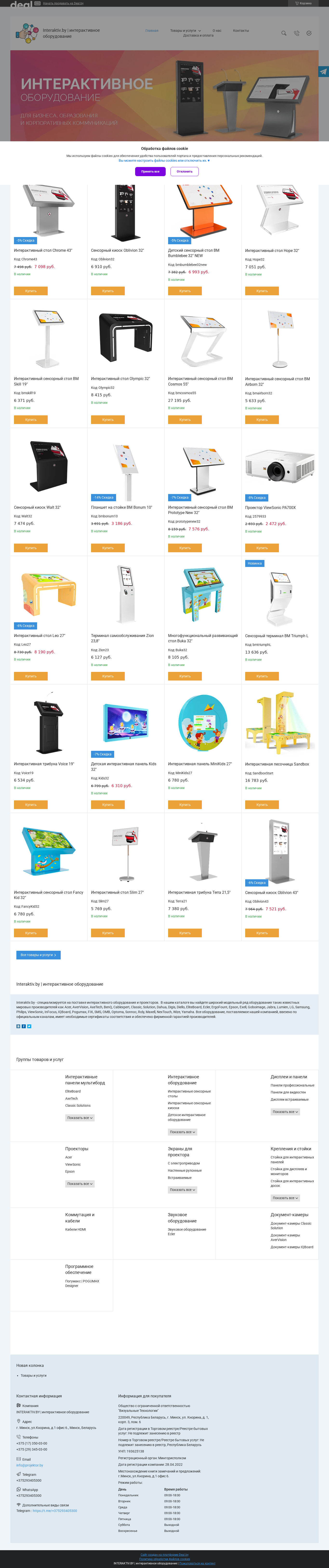This screenshot has width=329, height=1568.
Task: Click the checkmark circle icon in header
Action: pos(309,33)
